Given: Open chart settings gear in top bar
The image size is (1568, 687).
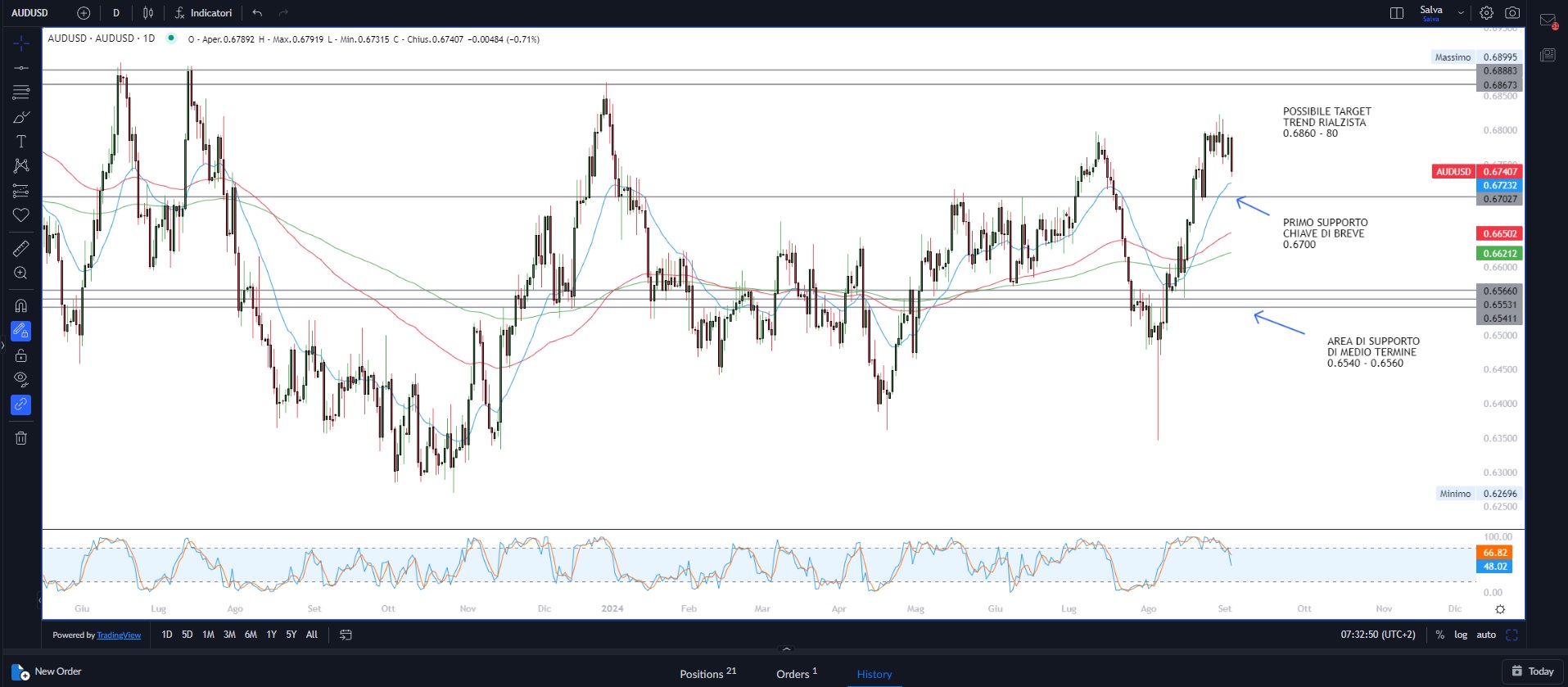Looking at the screenshot, I should 1486,13.
